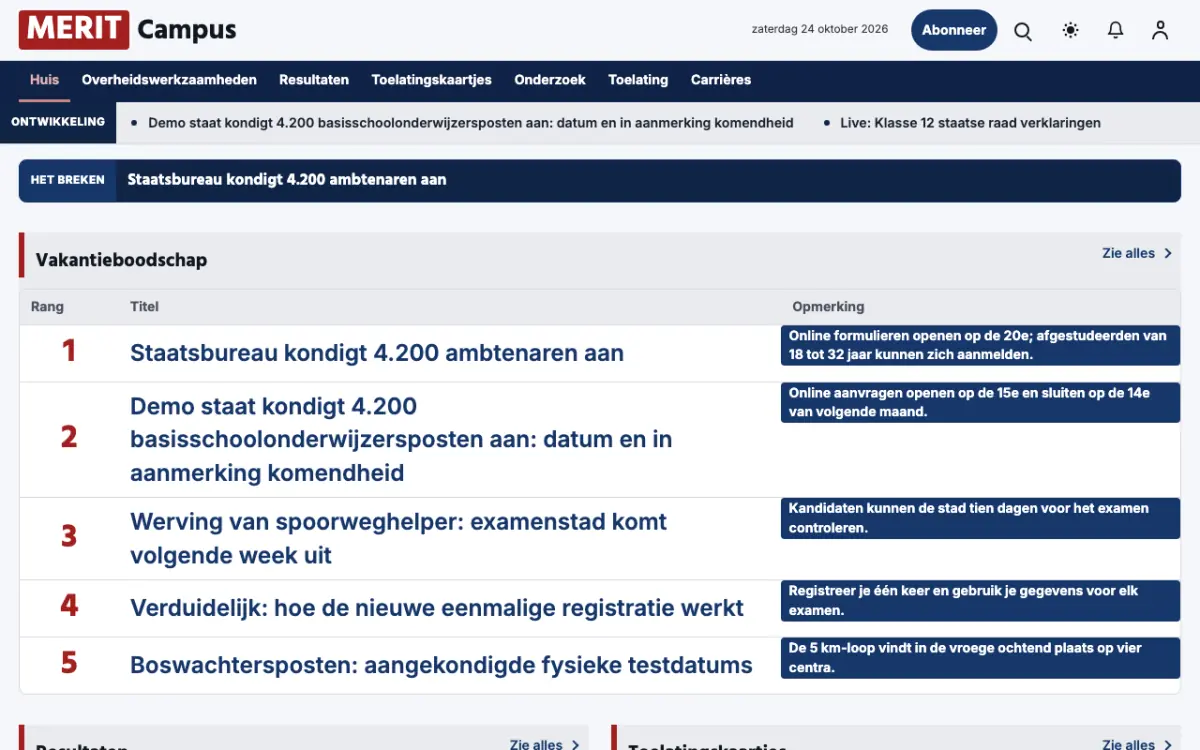Viewport: 1200px width, 750px height.
Task: Click the Vakantieboodschap section heading
Action: coord(121,260)
